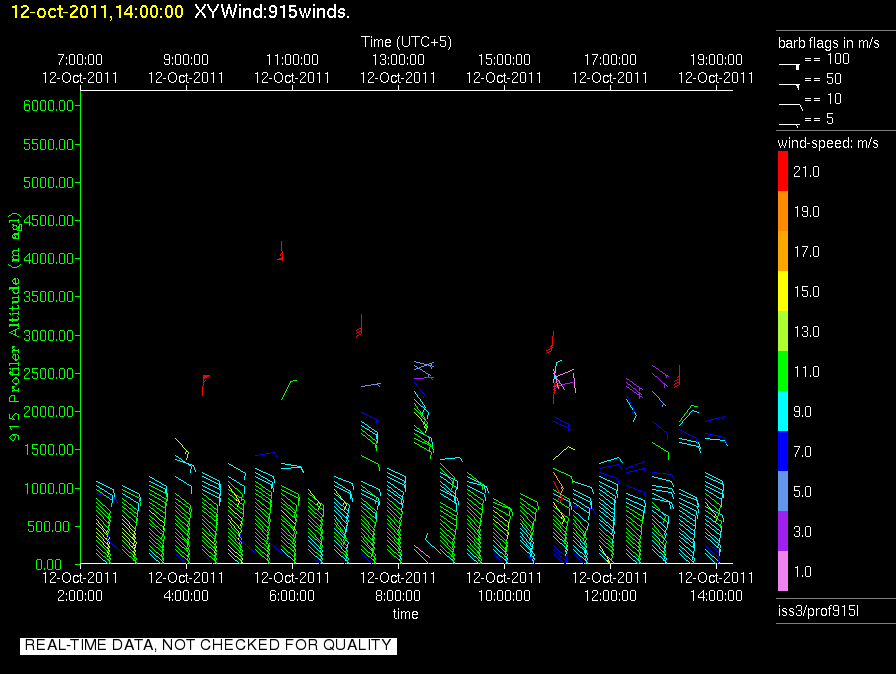Click the 'barb flags in m/s' legend heading
The image size is (896, 674).
coord(829,43)
